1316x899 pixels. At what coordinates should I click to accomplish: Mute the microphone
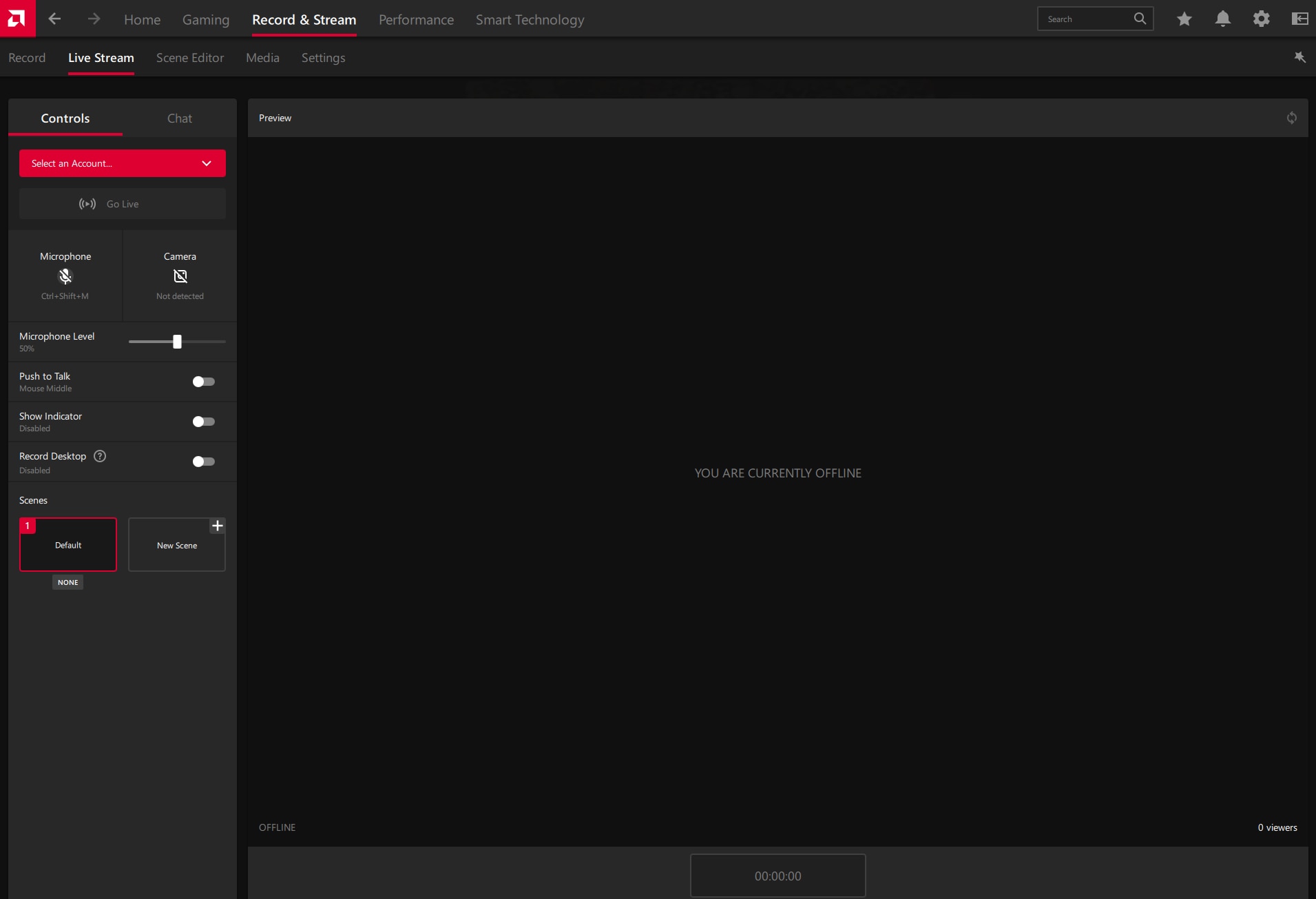(65, 276)
